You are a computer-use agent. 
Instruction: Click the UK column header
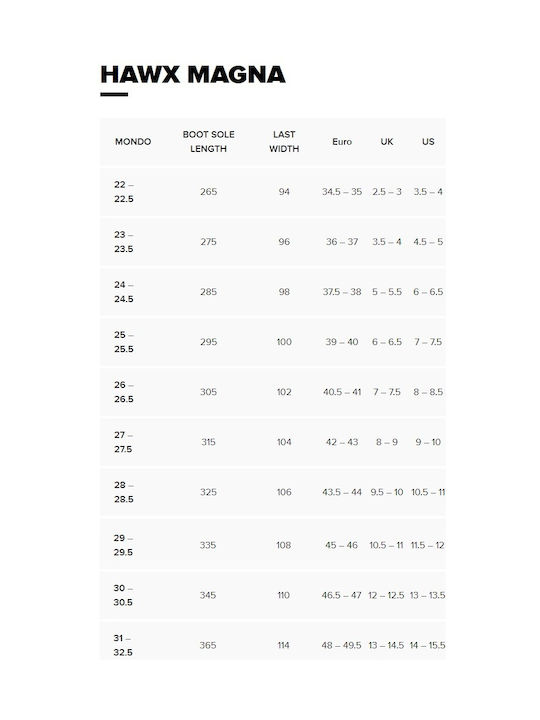[x=387, y=141]
